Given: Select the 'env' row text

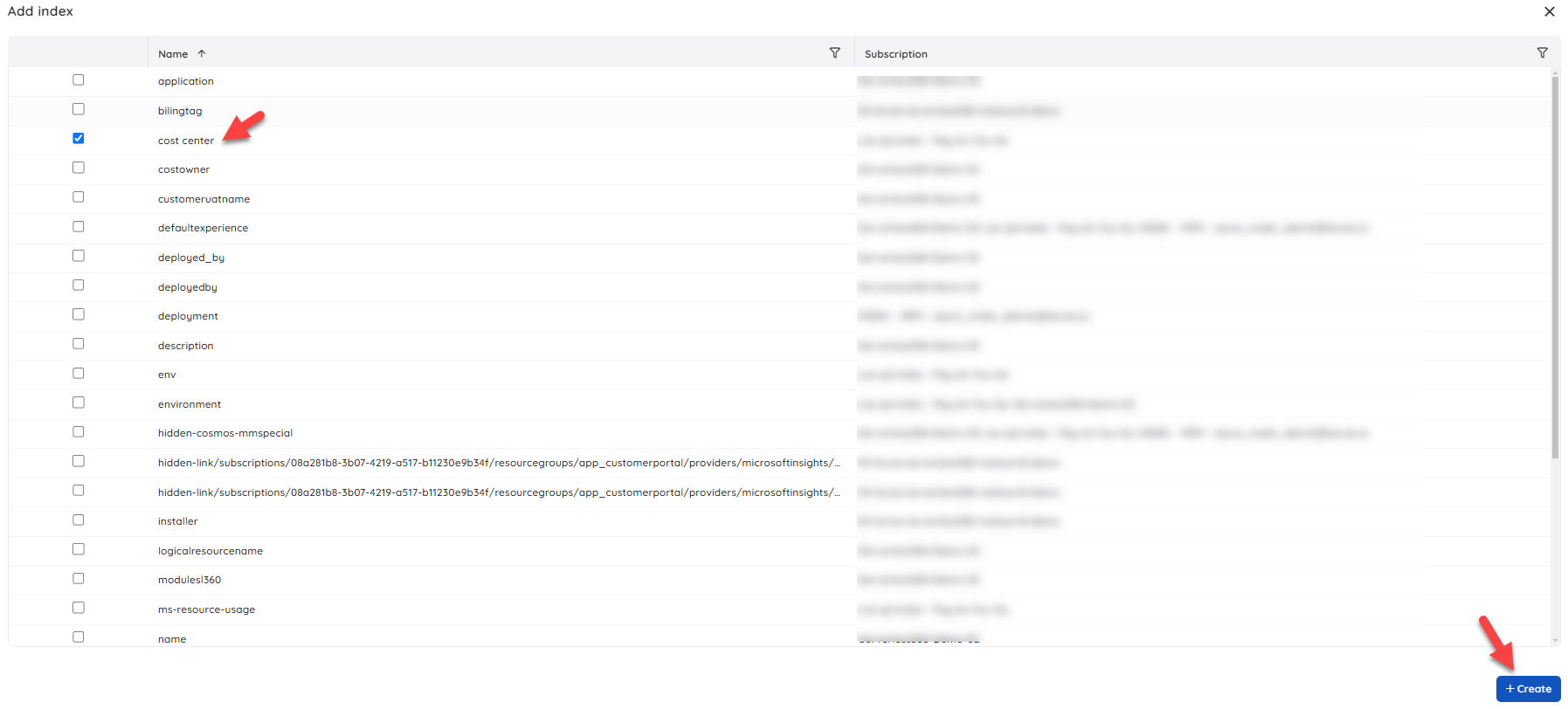Looking at the screenshot, I should (x=167, y=375).
